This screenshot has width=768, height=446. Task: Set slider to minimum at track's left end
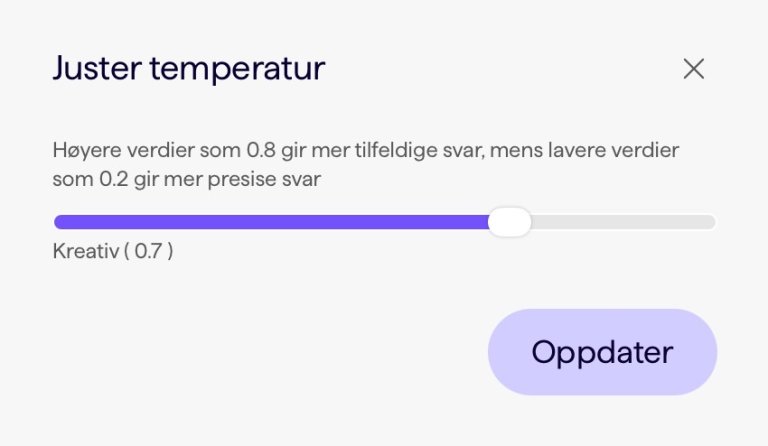coord(56,222)
